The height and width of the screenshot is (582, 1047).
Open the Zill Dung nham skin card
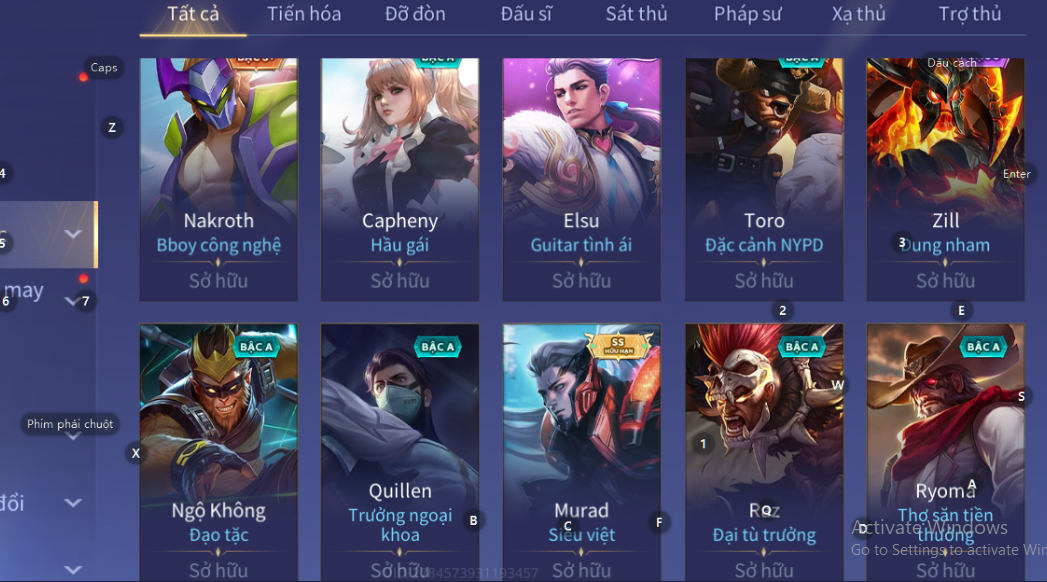(x=946, y=179)
